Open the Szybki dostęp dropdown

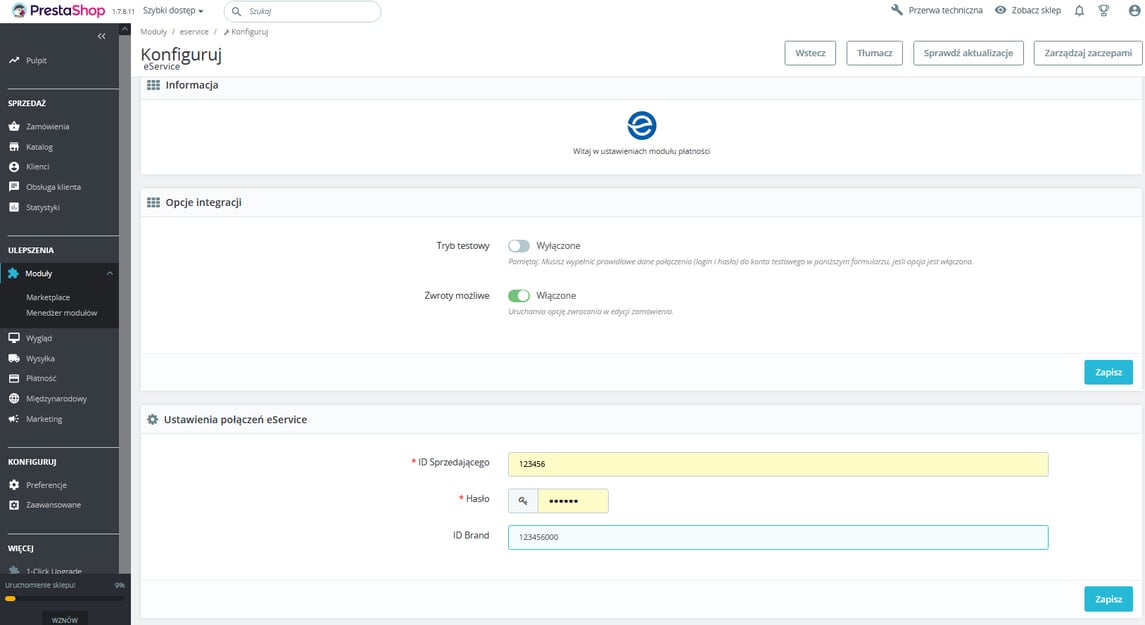pos(173,11)
